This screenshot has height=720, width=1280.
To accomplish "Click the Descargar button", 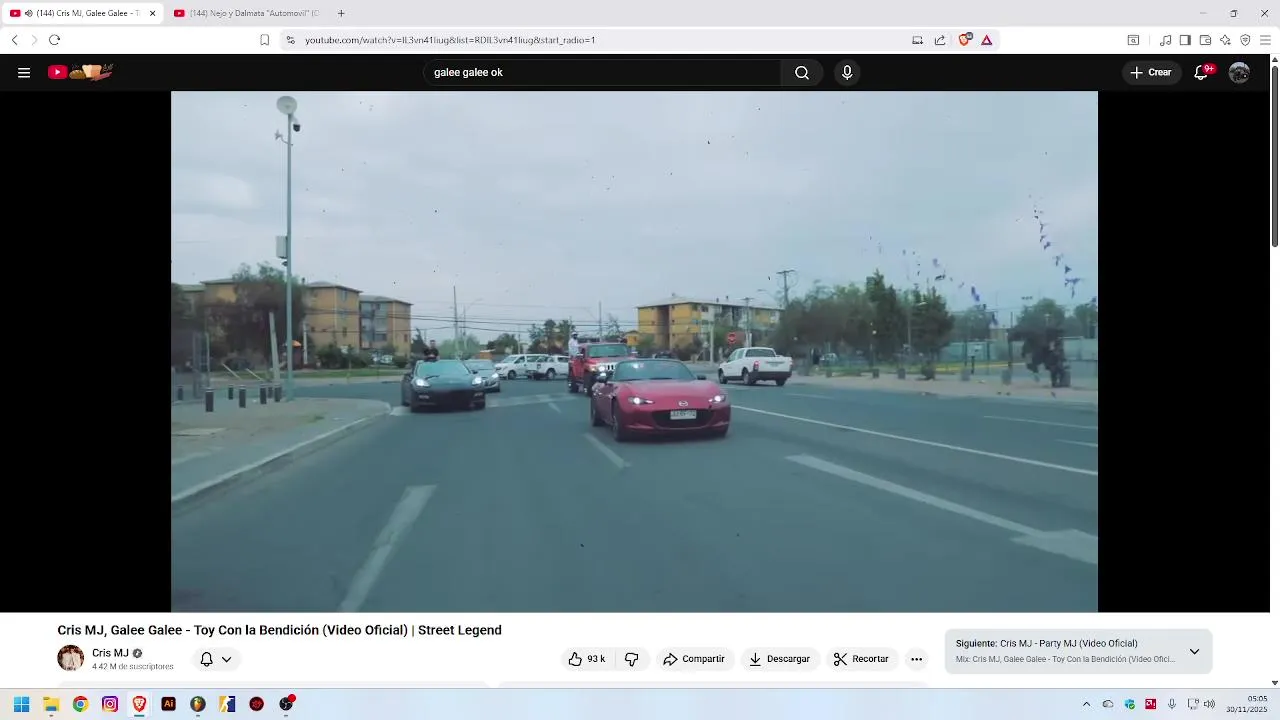I will (x=780, y=659).
